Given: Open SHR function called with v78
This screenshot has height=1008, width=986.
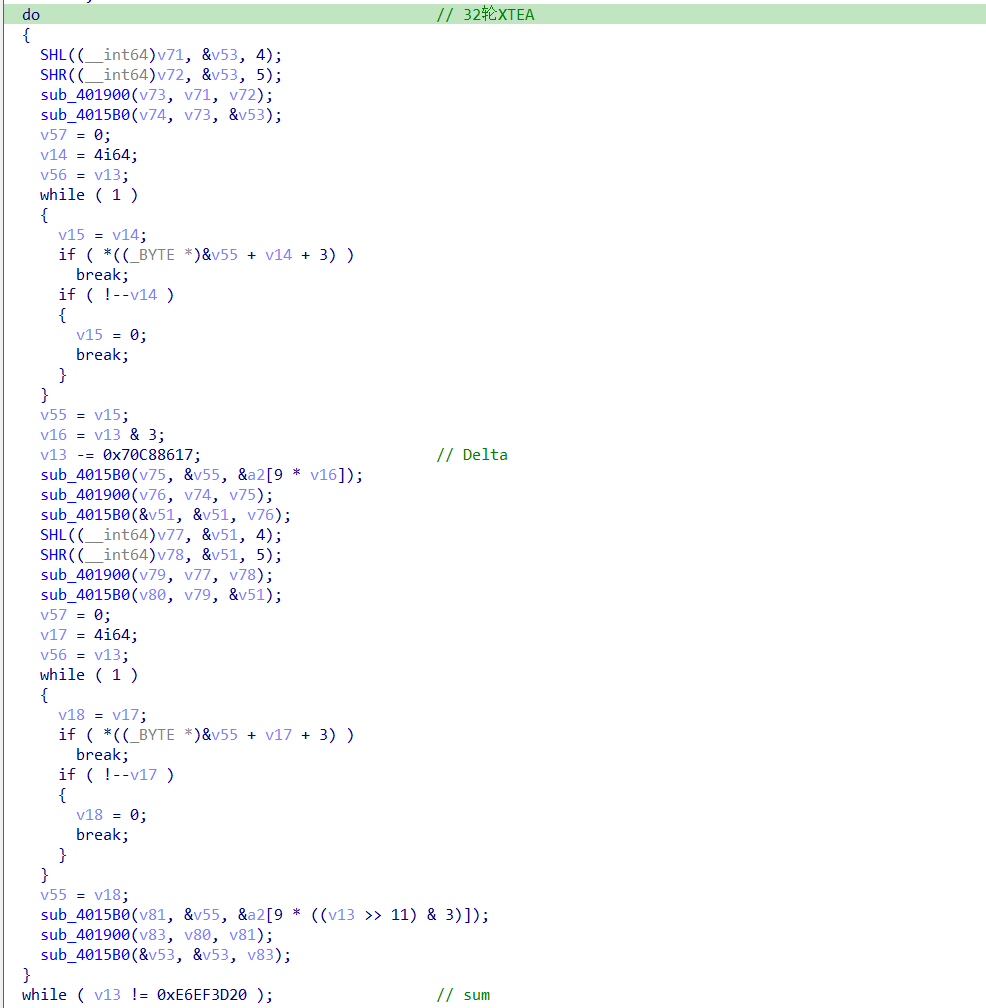Looking at the screenshot, I should (x=53, y=555).
